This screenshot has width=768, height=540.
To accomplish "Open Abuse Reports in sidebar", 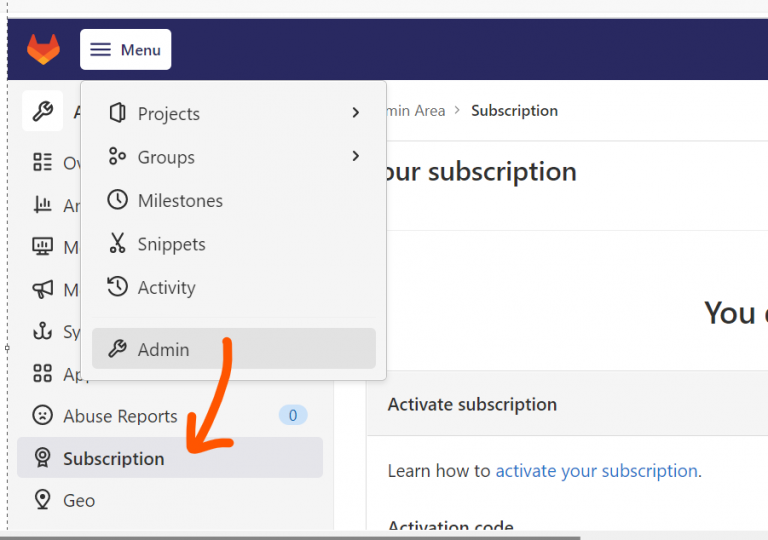I will [120, 416].
